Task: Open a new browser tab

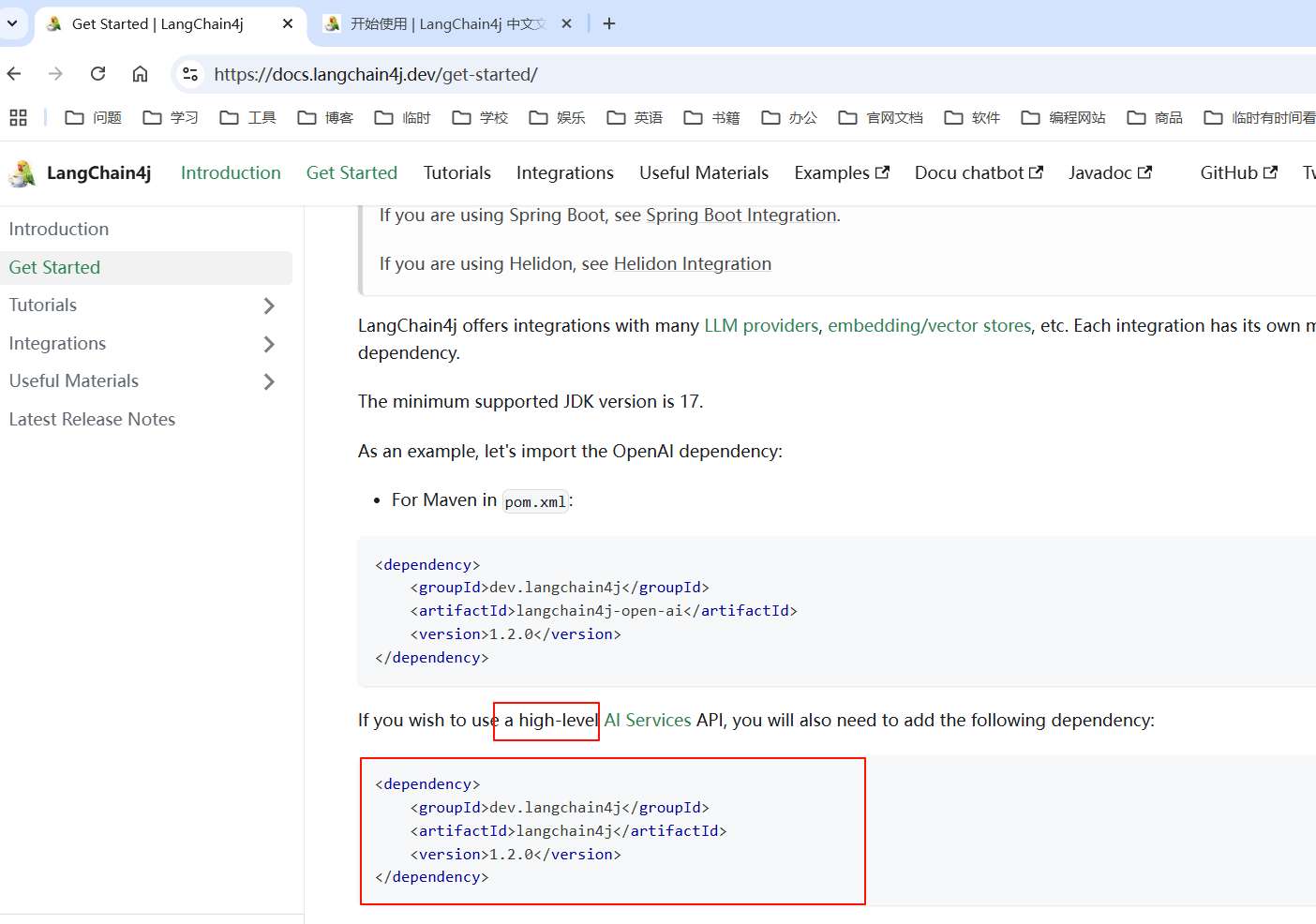Action: tap(609, 23)
